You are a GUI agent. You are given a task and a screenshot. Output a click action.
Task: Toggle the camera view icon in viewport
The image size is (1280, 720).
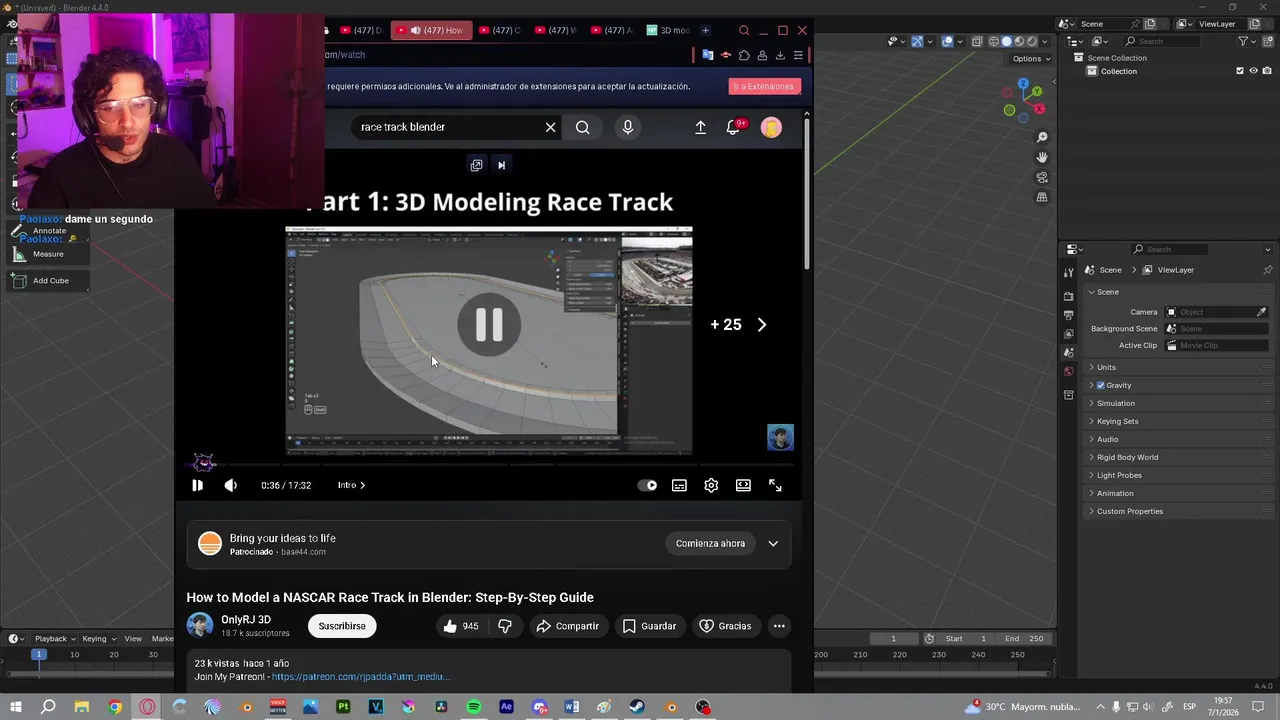click(x=1042, y=177)
